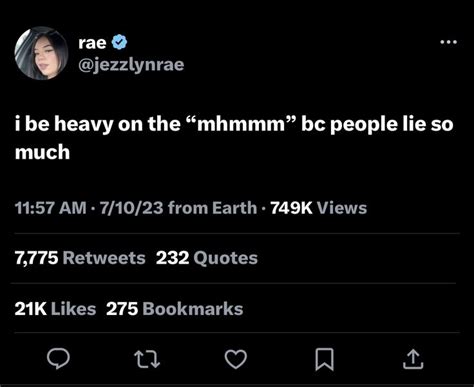Open the 275 Bookmarks count

pyautogui.click(x=175, y=309)
